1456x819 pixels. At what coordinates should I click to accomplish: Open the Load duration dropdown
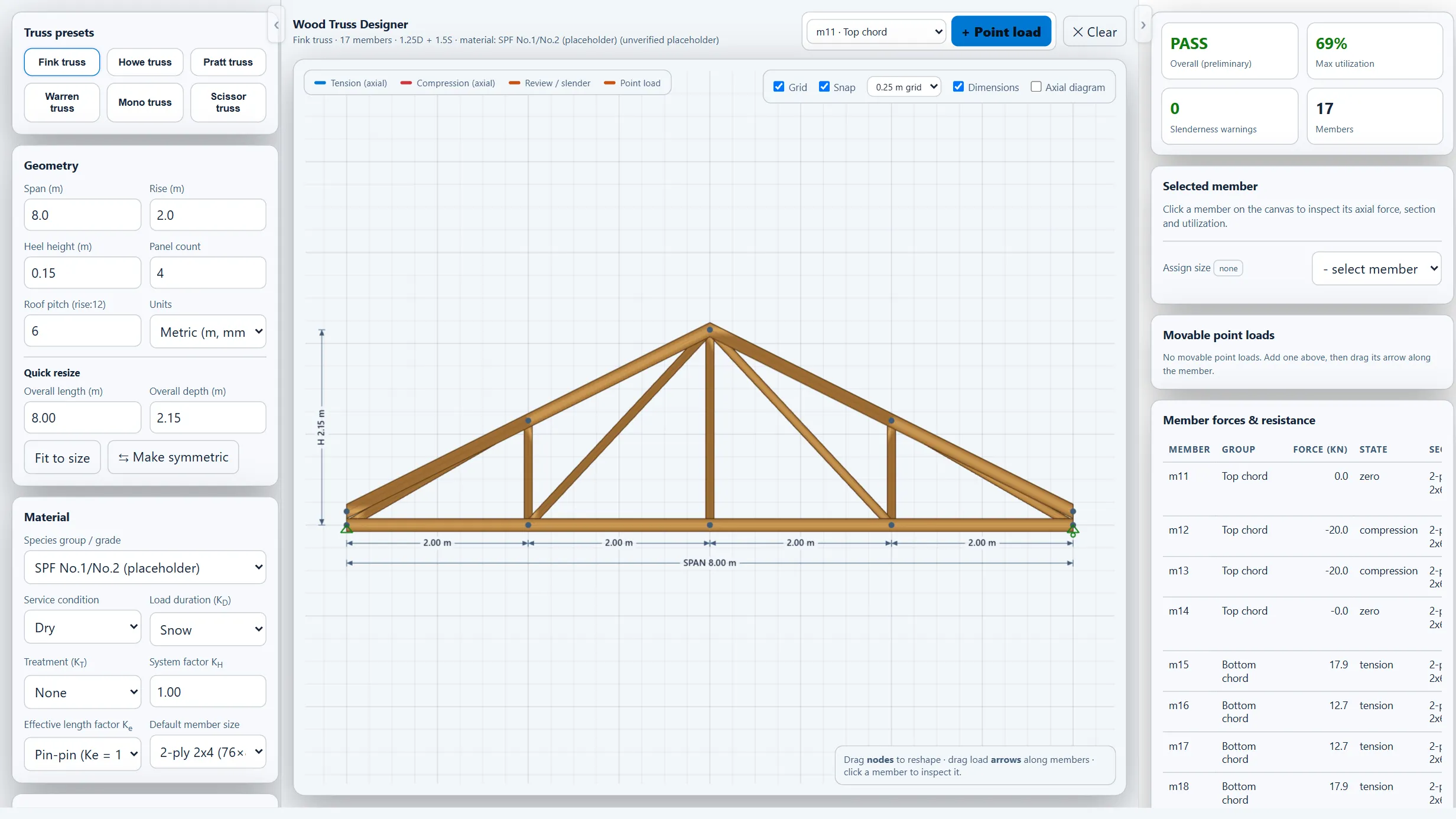(x=208, y=629)
